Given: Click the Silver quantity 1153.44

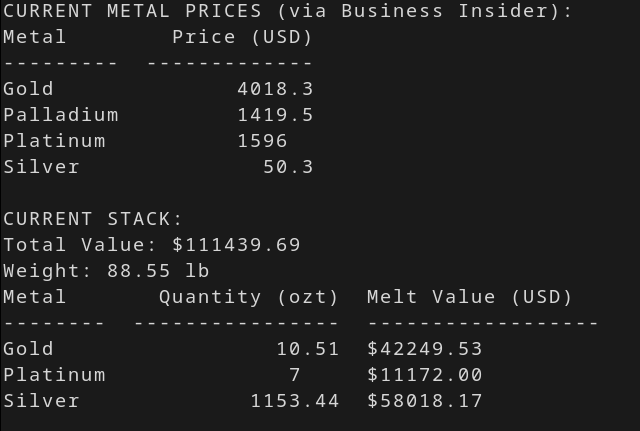Looking at the screenshot, I should pyautogui.click(x=295, y=402).
